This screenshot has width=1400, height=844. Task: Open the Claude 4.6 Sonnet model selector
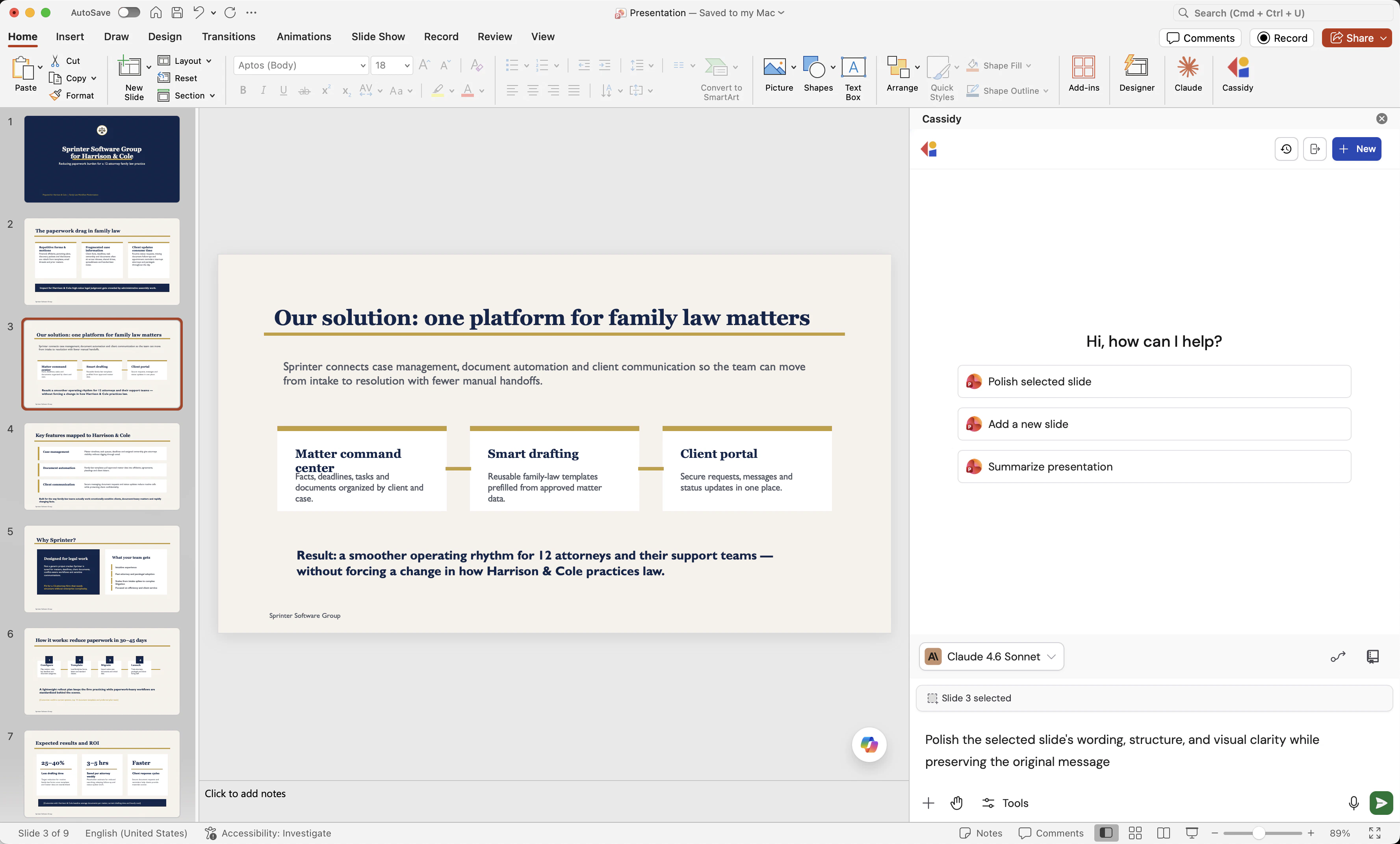point(991,656)
